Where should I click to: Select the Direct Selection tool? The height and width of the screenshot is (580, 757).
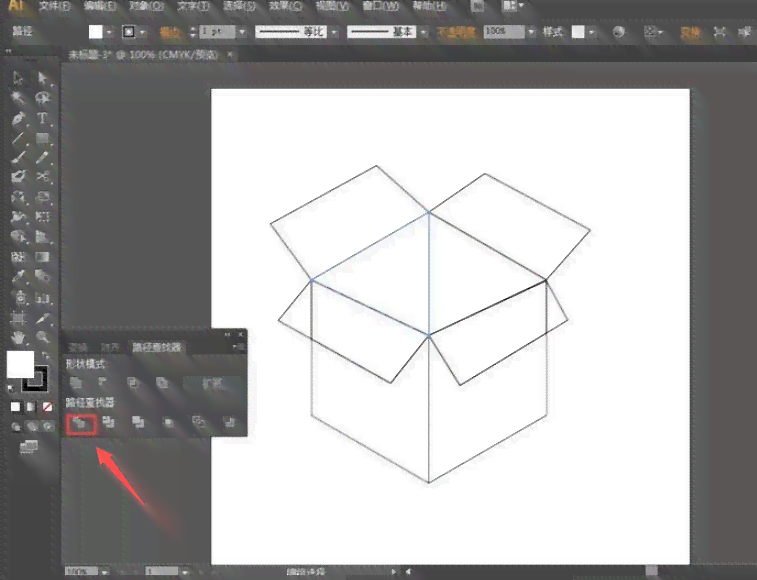(42, 78)
